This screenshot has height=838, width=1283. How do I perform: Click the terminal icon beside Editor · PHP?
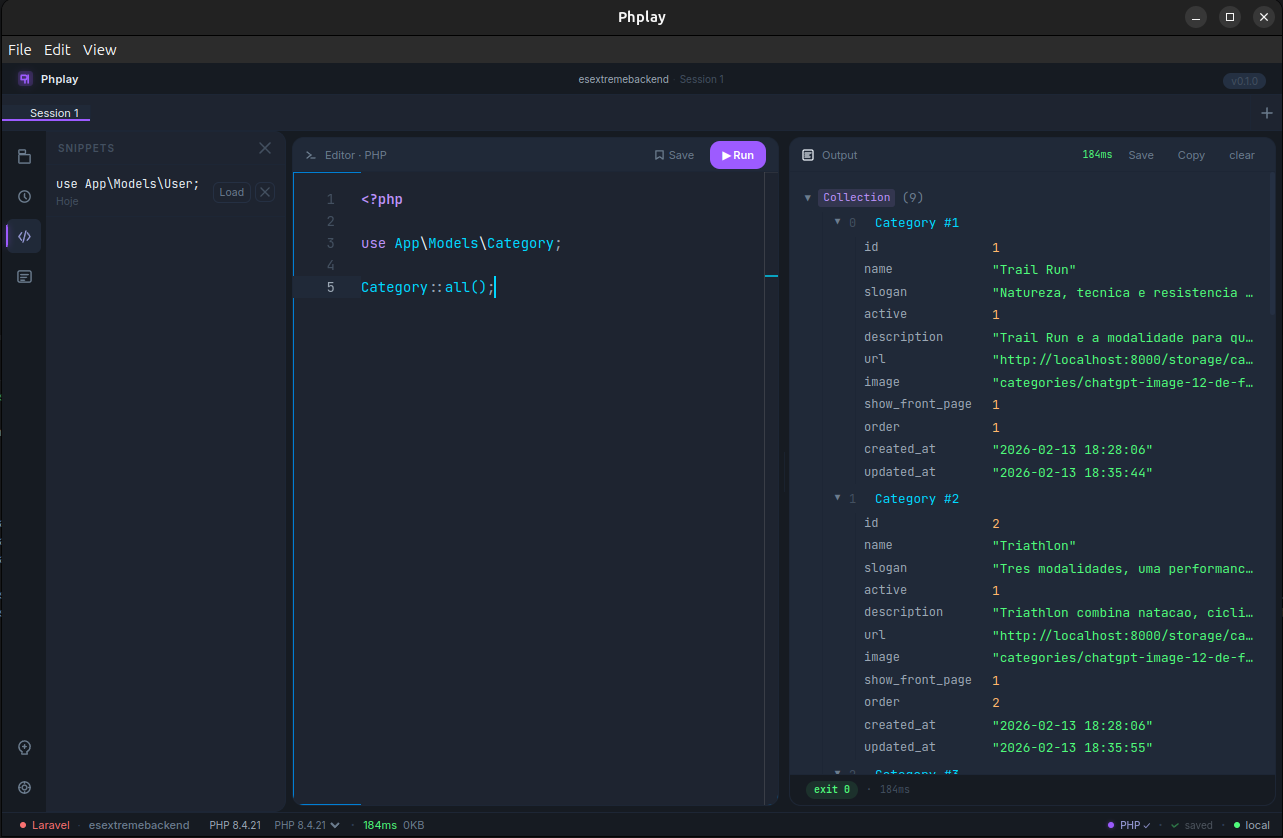(x=311, y=155)
